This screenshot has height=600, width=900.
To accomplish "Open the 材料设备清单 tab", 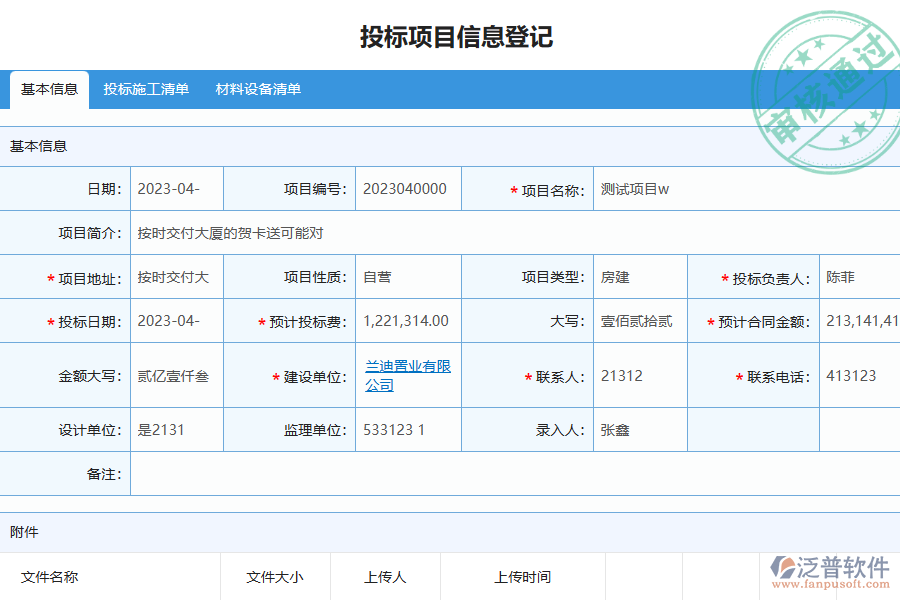I will [x=258, y=90].
